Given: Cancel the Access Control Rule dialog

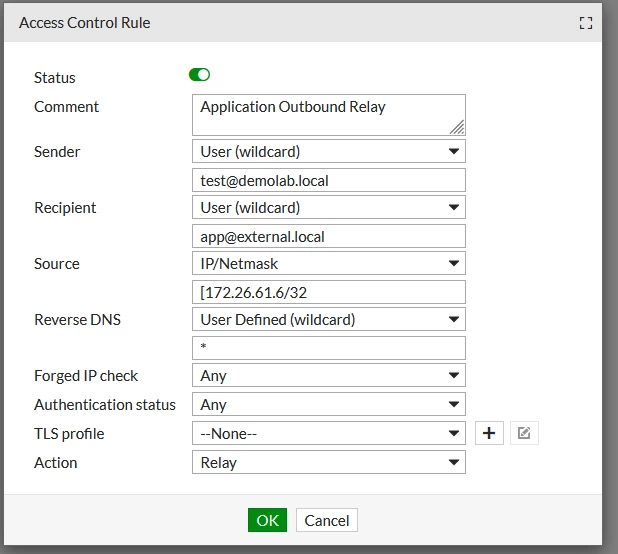Looking at the screenshot, I should (x=327, y=520).
